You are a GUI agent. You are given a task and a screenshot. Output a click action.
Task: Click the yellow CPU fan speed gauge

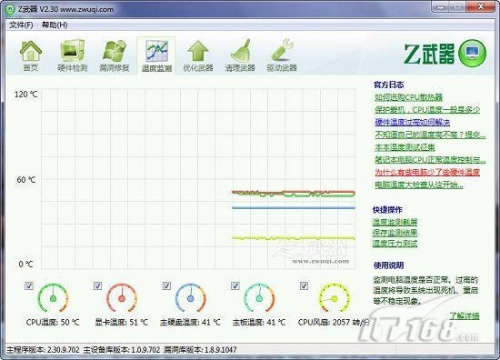334,298
